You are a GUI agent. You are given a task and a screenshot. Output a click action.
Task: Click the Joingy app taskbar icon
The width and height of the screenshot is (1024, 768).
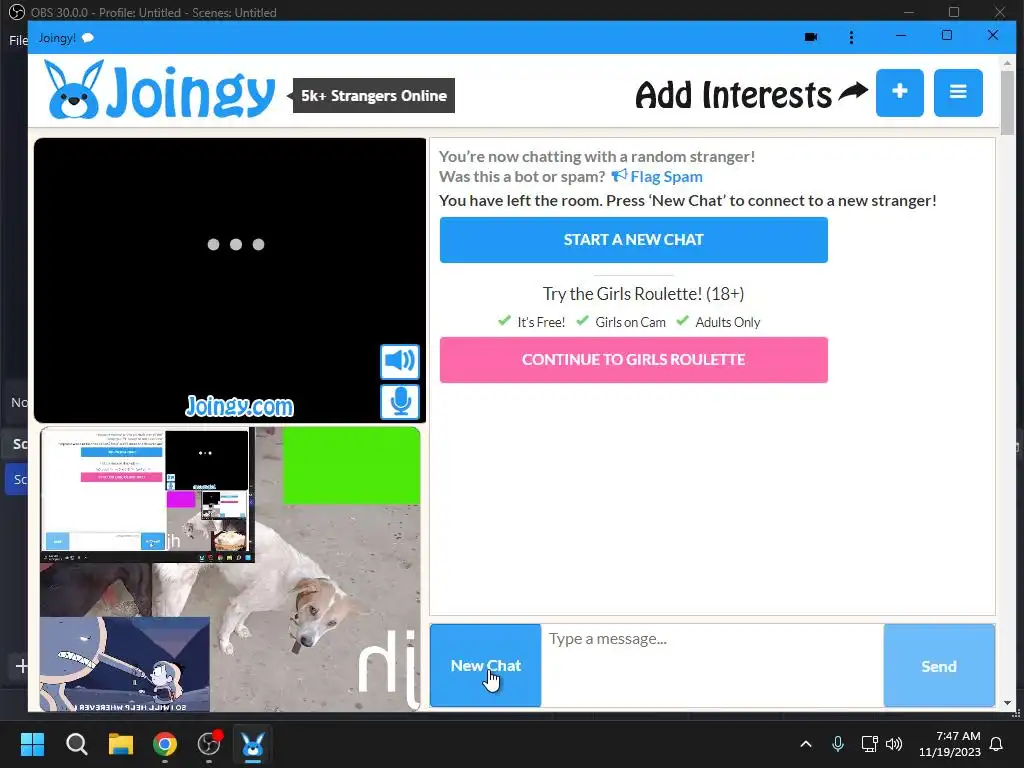point(253,744)
